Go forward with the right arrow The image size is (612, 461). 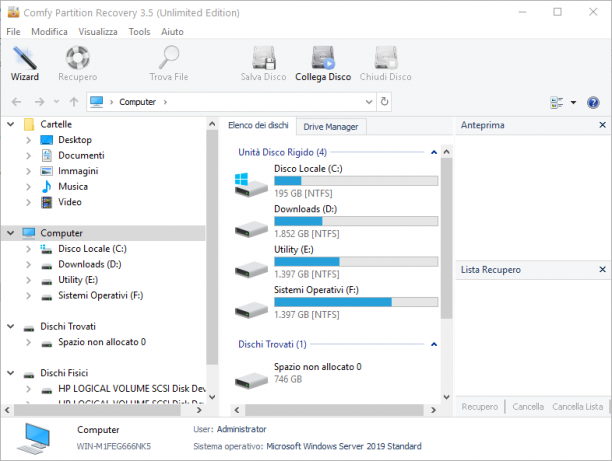point(39,102)
